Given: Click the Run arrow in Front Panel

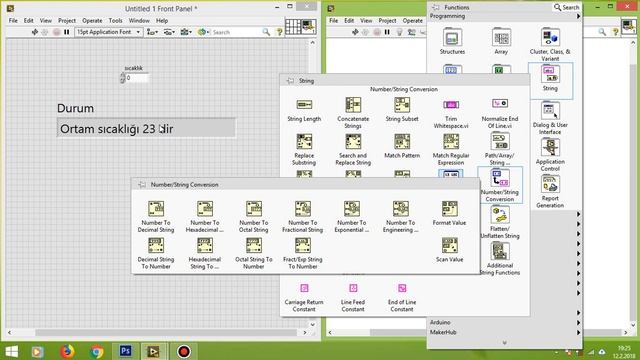Looking at the screenshot, I should point(35,32).
